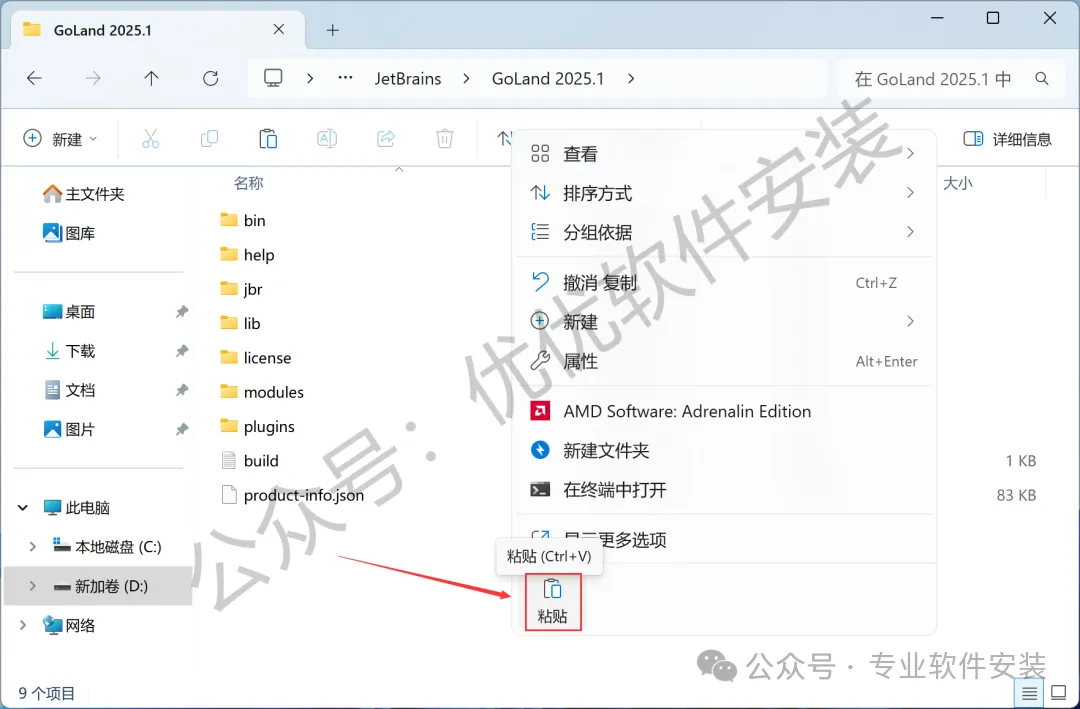Open 图片 quick access item

69,430
